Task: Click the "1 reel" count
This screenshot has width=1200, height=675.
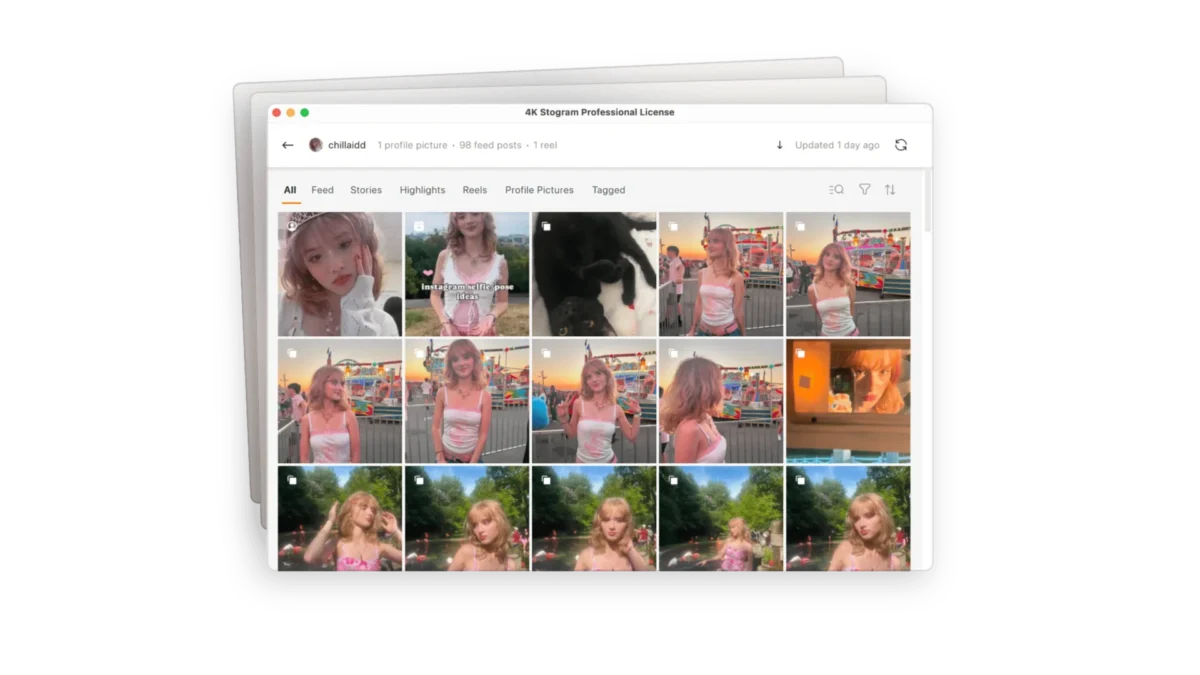Action: [545, 145]
